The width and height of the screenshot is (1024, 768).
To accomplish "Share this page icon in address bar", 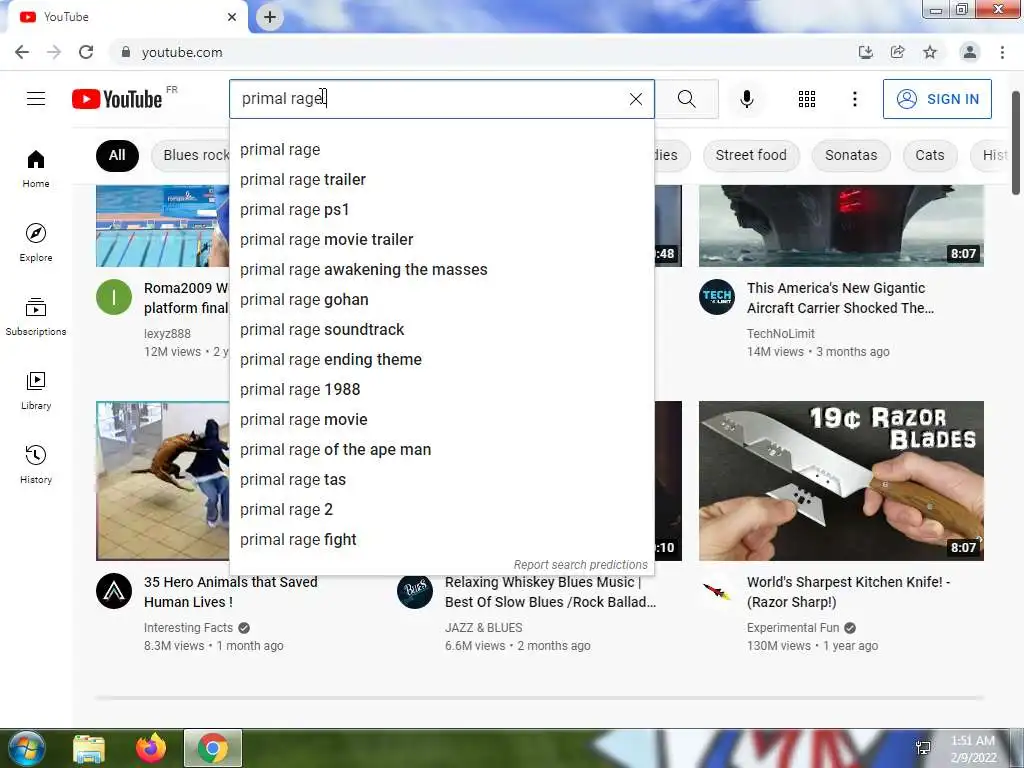I will [898, 52].
